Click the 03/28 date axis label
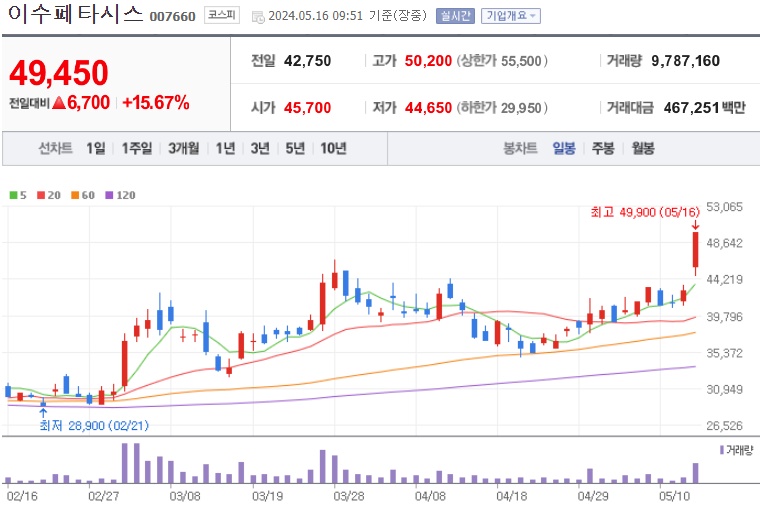 pos(348,496)
